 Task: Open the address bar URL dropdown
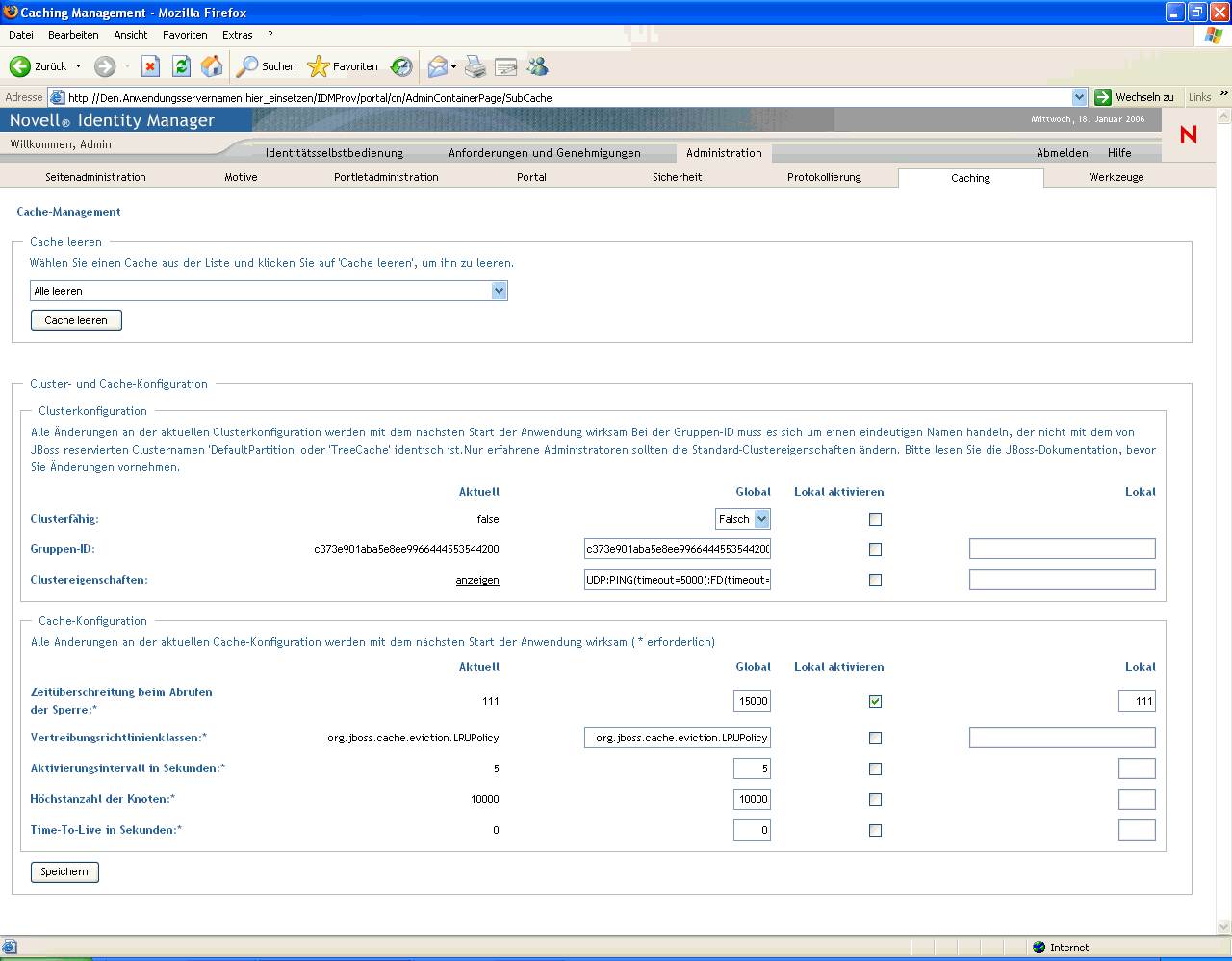pos(1080,97)
